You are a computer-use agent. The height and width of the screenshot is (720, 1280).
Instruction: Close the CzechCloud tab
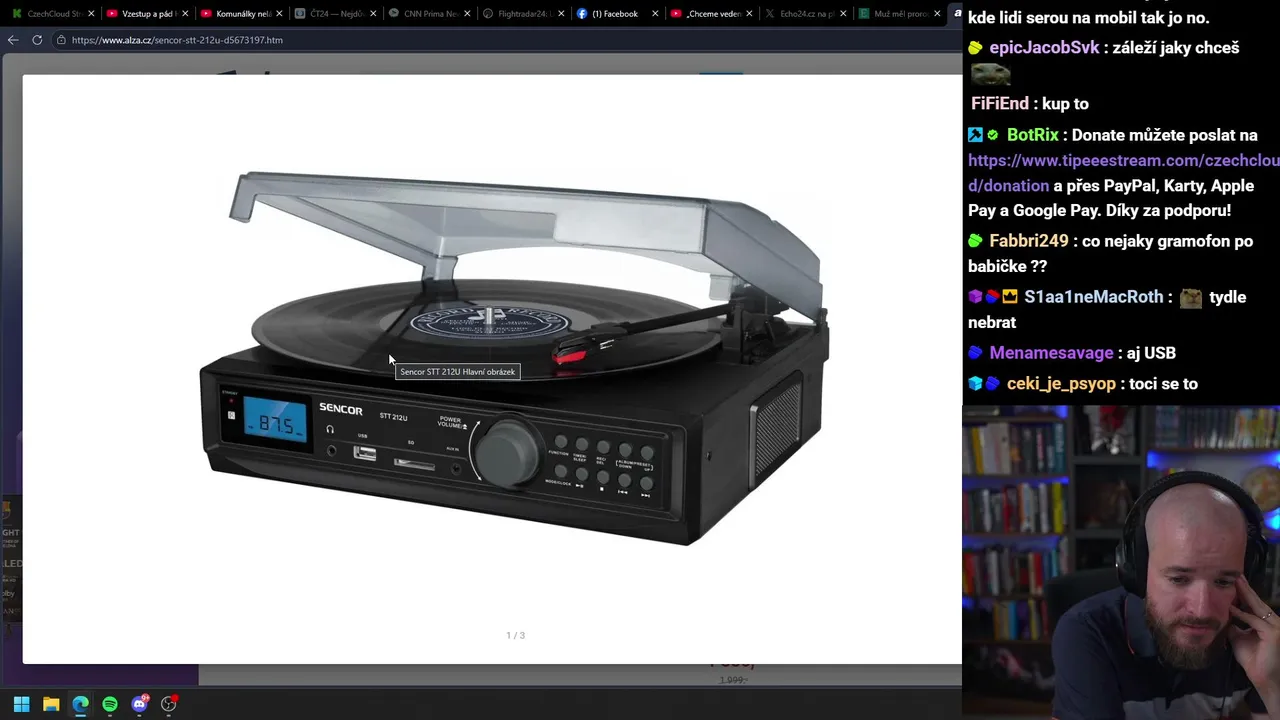[91, 14]
